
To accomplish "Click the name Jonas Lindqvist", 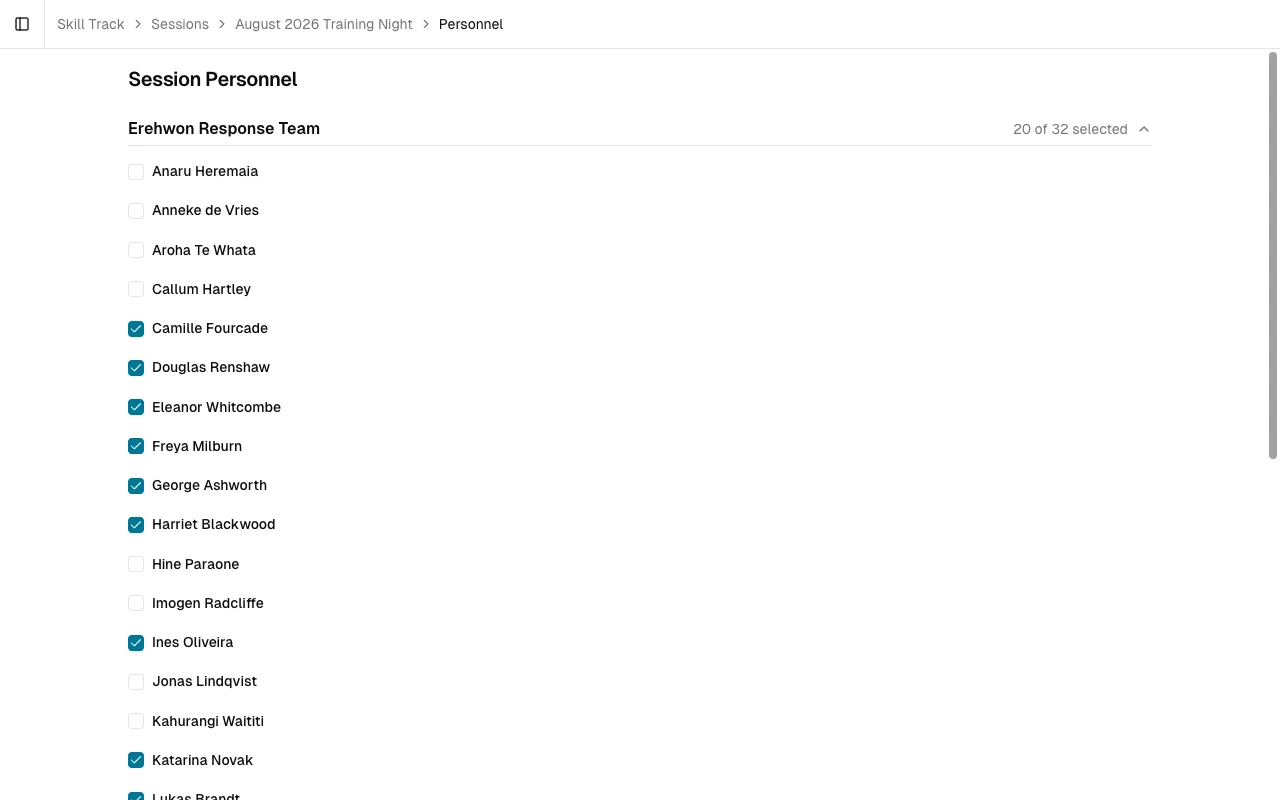I will (204, 681).
